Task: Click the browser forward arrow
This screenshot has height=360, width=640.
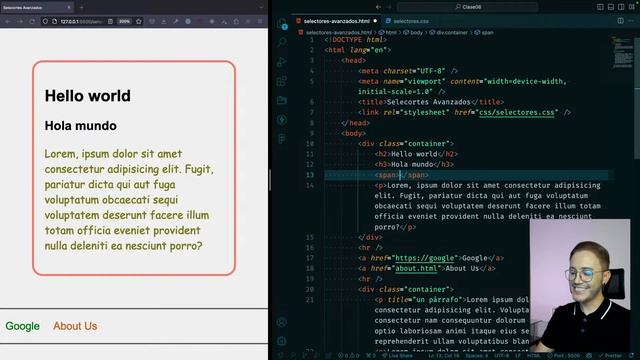Action: 20,21
